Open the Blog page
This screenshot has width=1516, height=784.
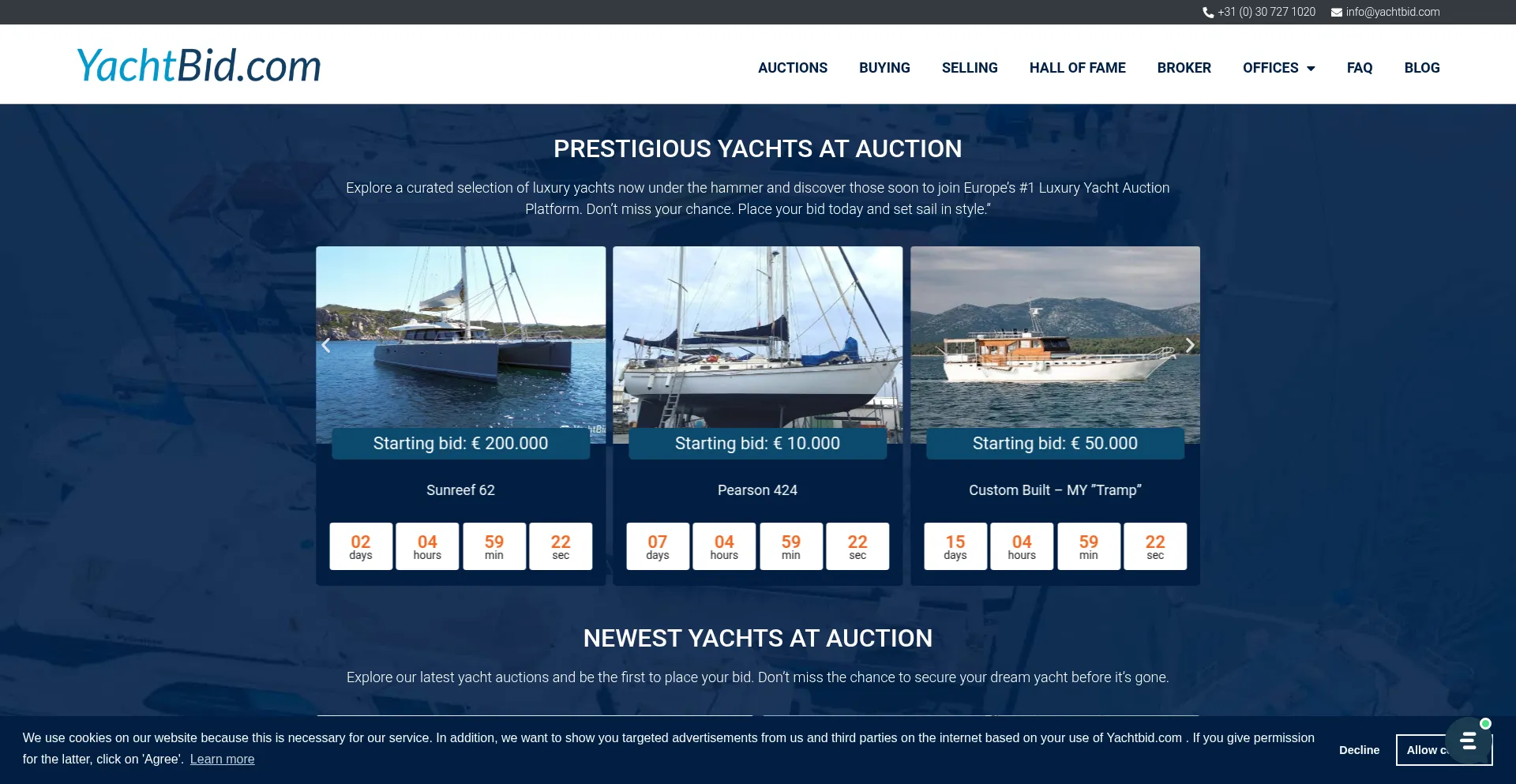pos(1421,68)
